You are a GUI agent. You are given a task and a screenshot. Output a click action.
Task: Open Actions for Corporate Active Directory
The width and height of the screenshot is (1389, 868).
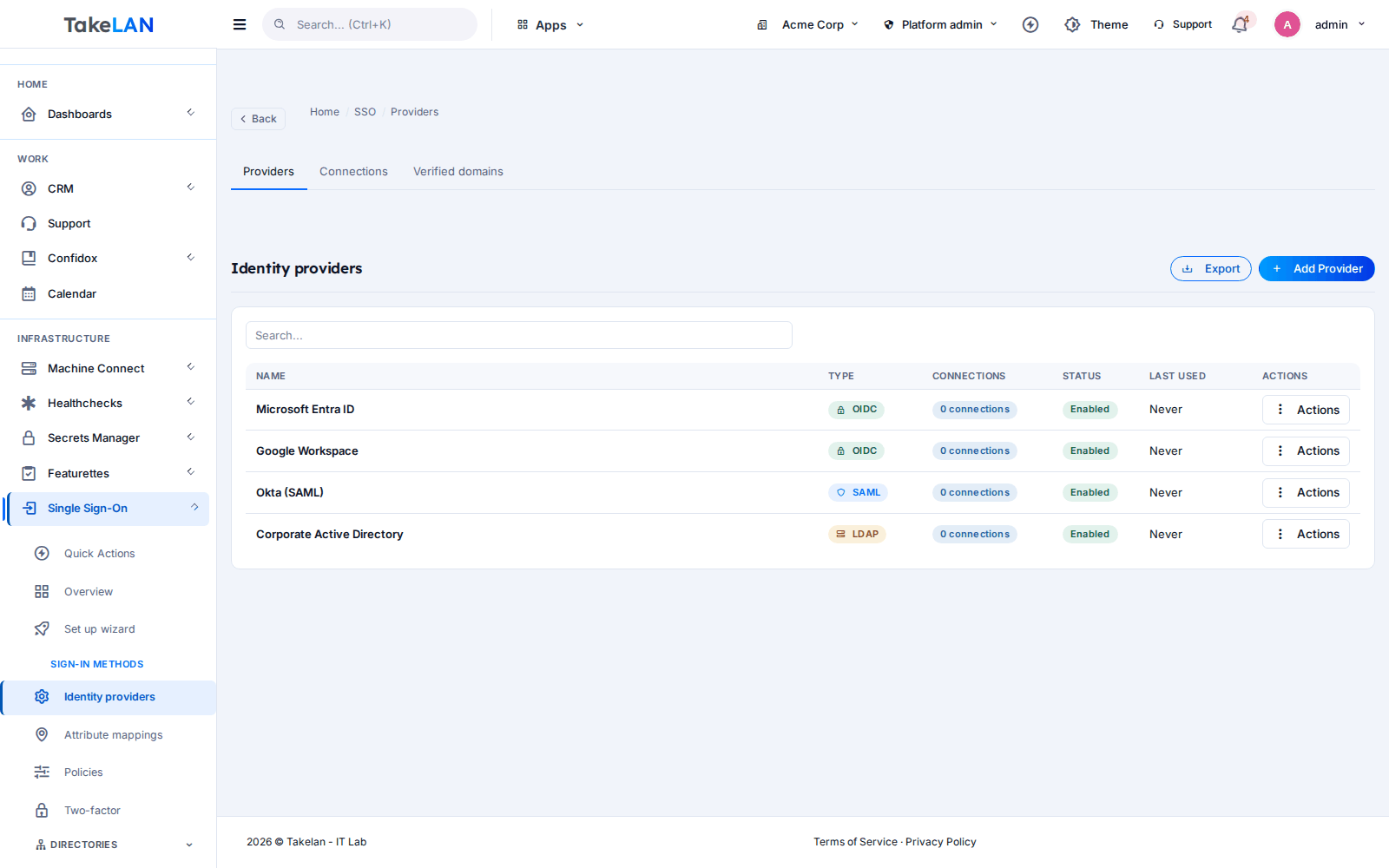point(1306,534)
